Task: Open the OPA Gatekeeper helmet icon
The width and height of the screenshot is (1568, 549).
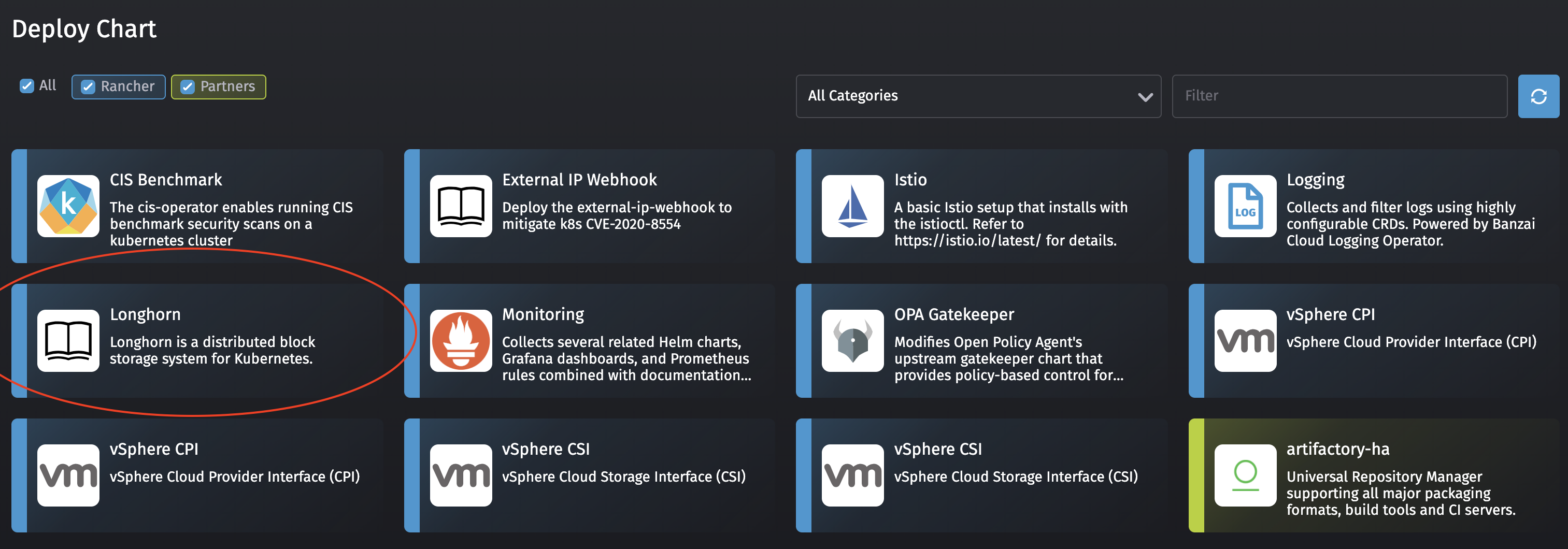Action: [852, 340]
